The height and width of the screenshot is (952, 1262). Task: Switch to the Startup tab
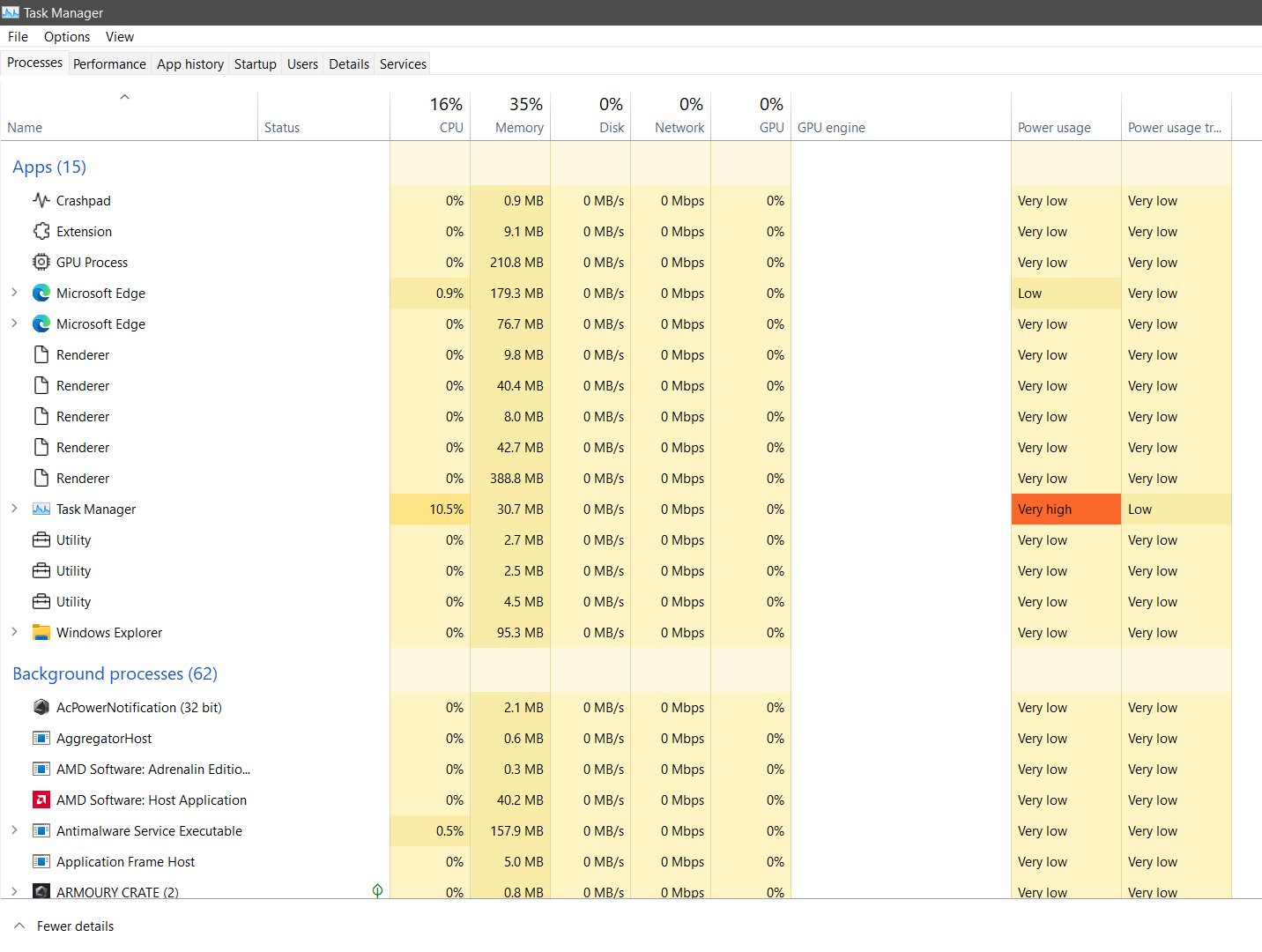[x=256, y=63]
